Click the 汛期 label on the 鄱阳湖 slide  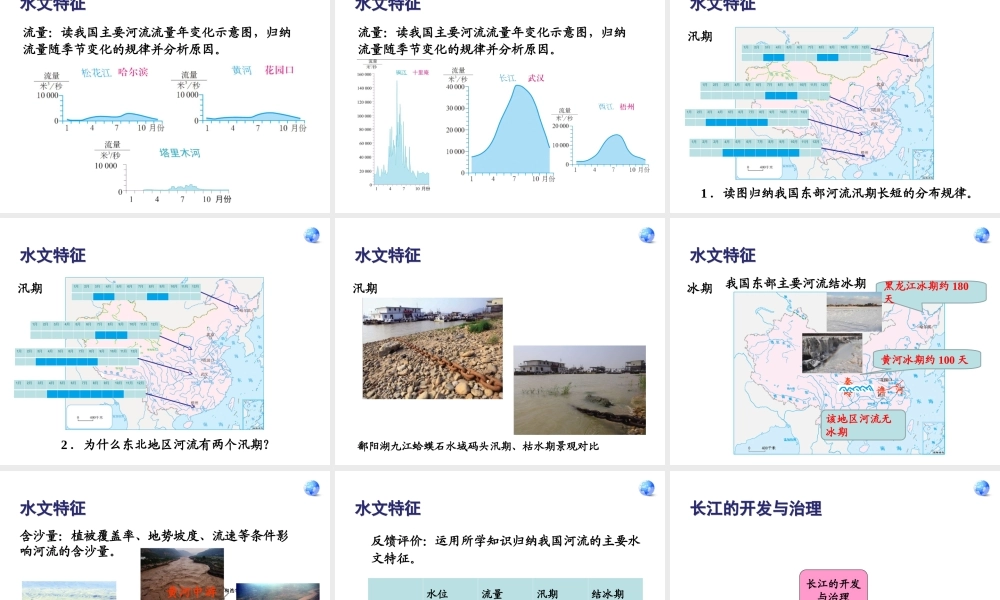tap(365, 288)
